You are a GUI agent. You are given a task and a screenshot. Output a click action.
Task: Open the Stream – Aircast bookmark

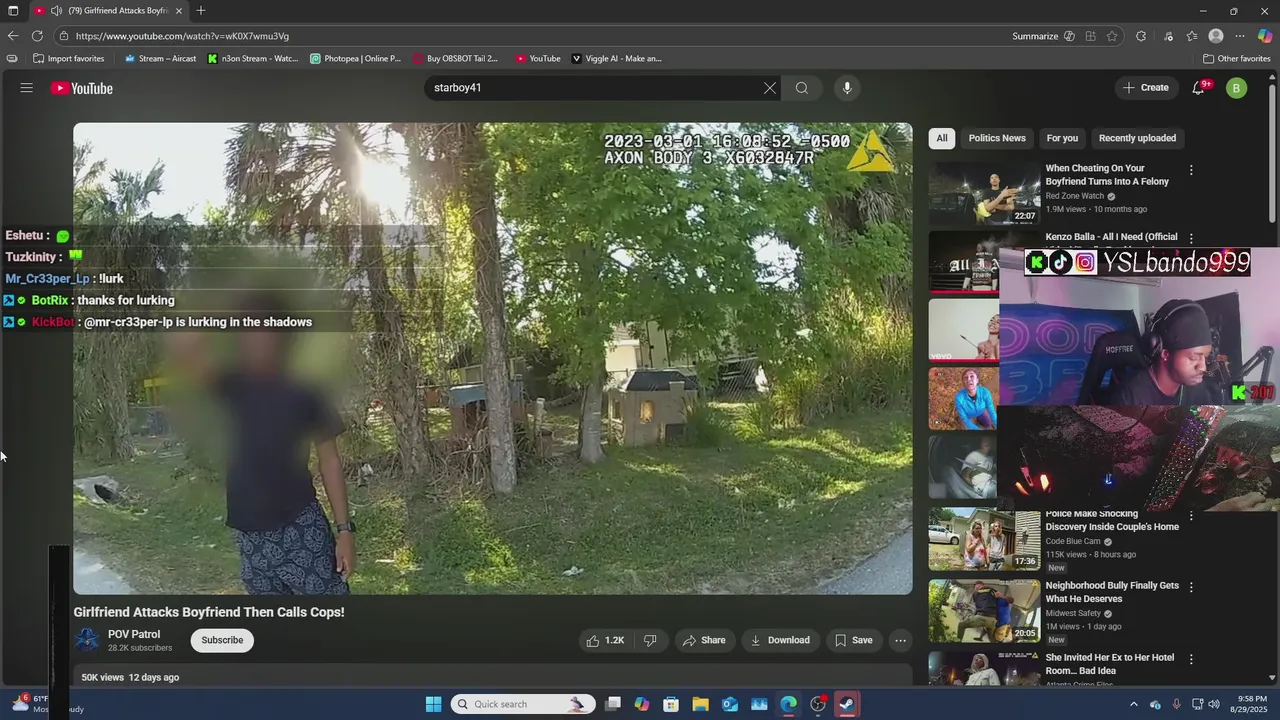160,59
